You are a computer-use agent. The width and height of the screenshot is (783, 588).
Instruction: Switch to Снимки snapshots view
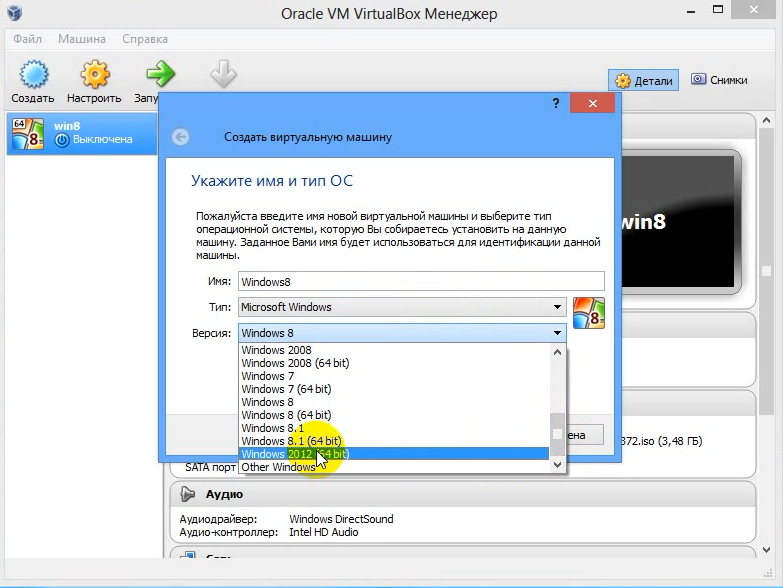coord(719,80)
